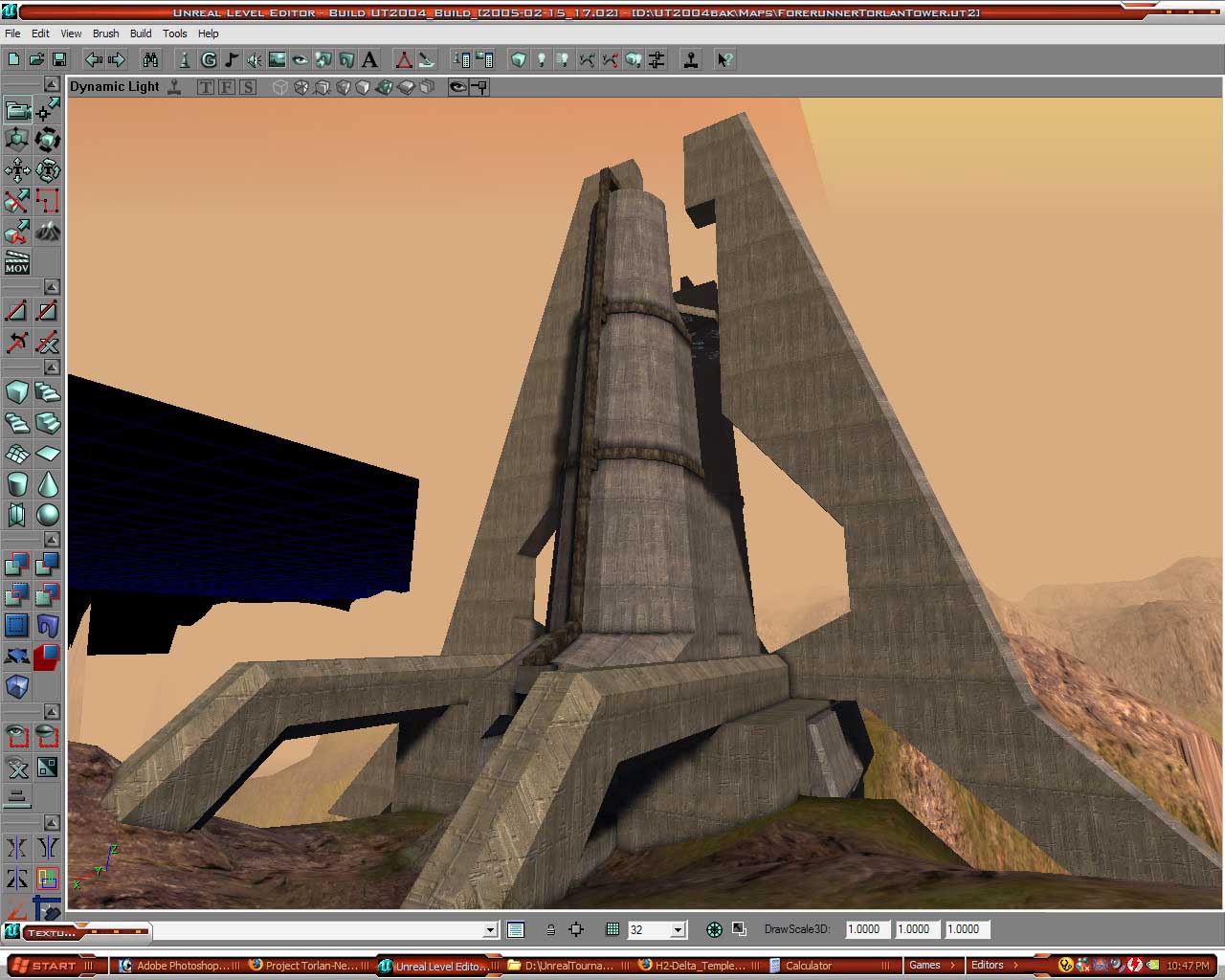Click the Sheet brush builder
The width and height of the screenshot is (1225, 980).
[x=48, y=454]
